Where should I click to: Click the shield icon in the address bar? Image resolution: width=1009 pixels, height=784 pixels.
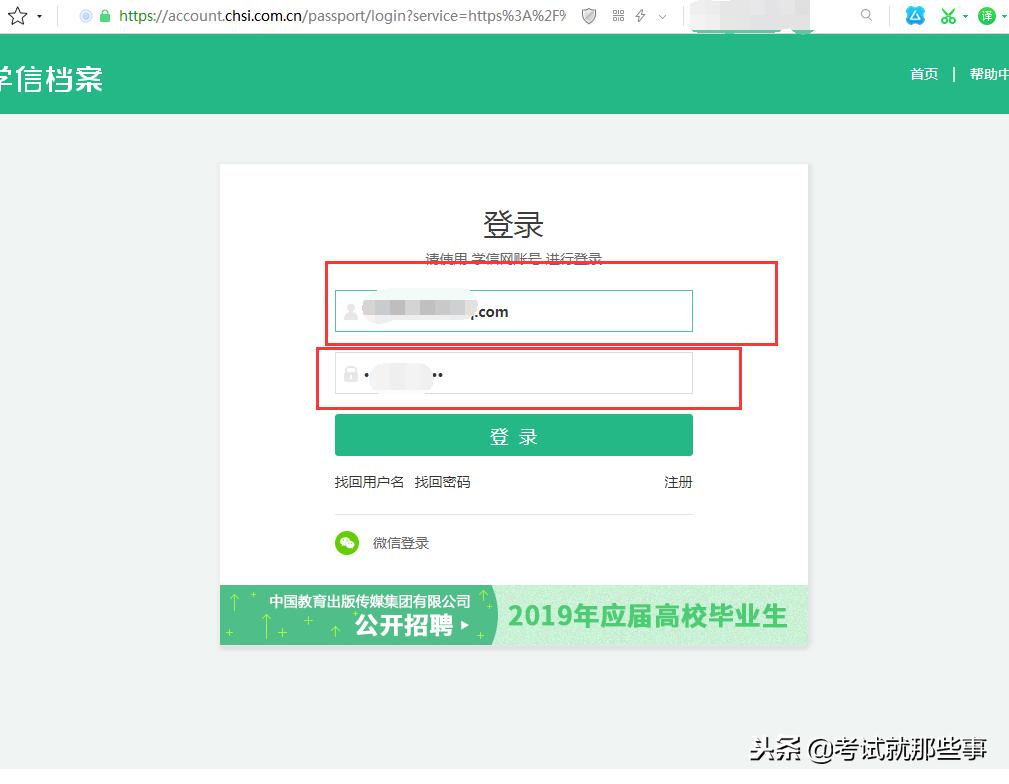point(588,16)
